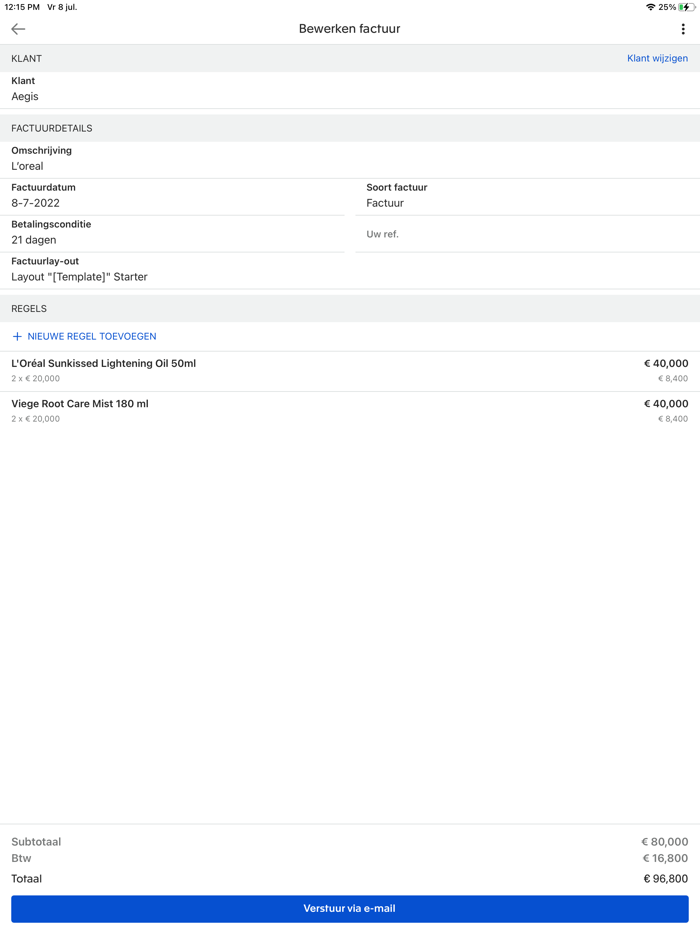Navigate back using the back arrow
This screenshot has height=934, width=700.
coord(17,29)
